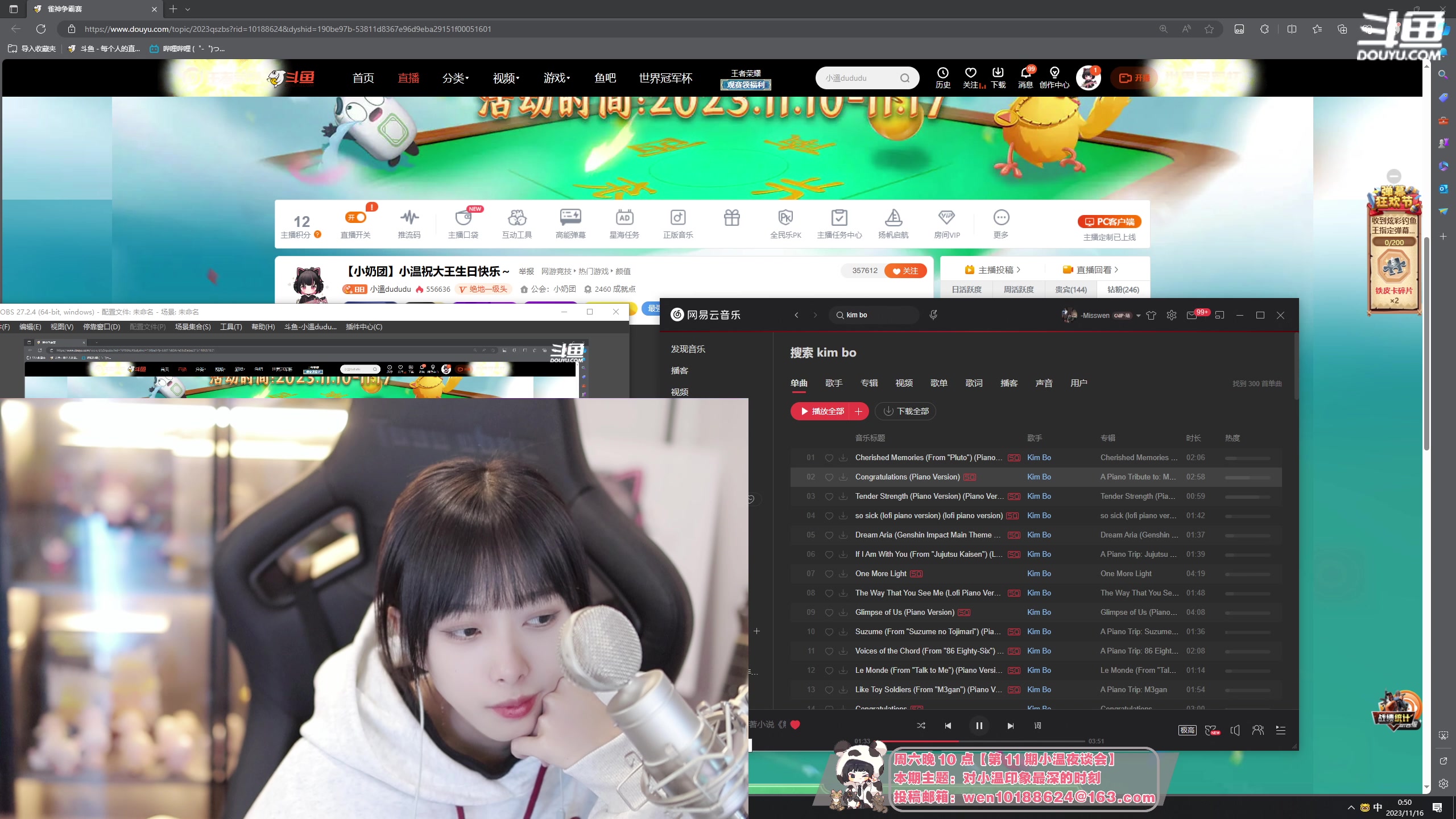Expand the Douyu 分类 category dropdown
1456x819 pixels.
tap(456, 78)
